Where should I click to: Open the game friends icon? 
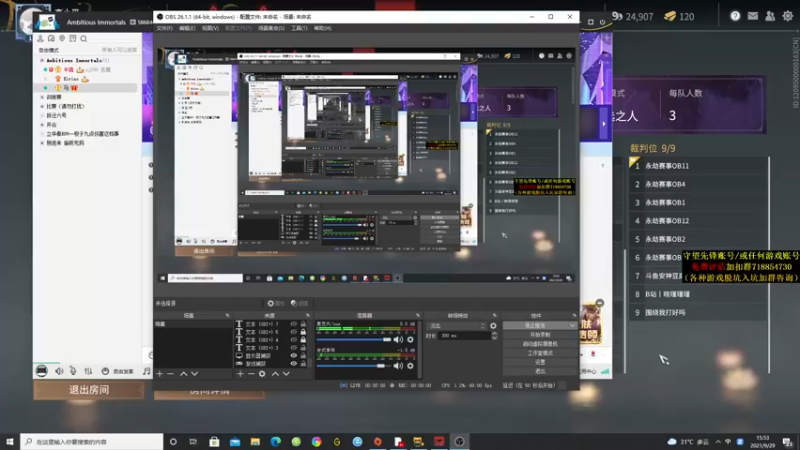click(x=770, y=16)
